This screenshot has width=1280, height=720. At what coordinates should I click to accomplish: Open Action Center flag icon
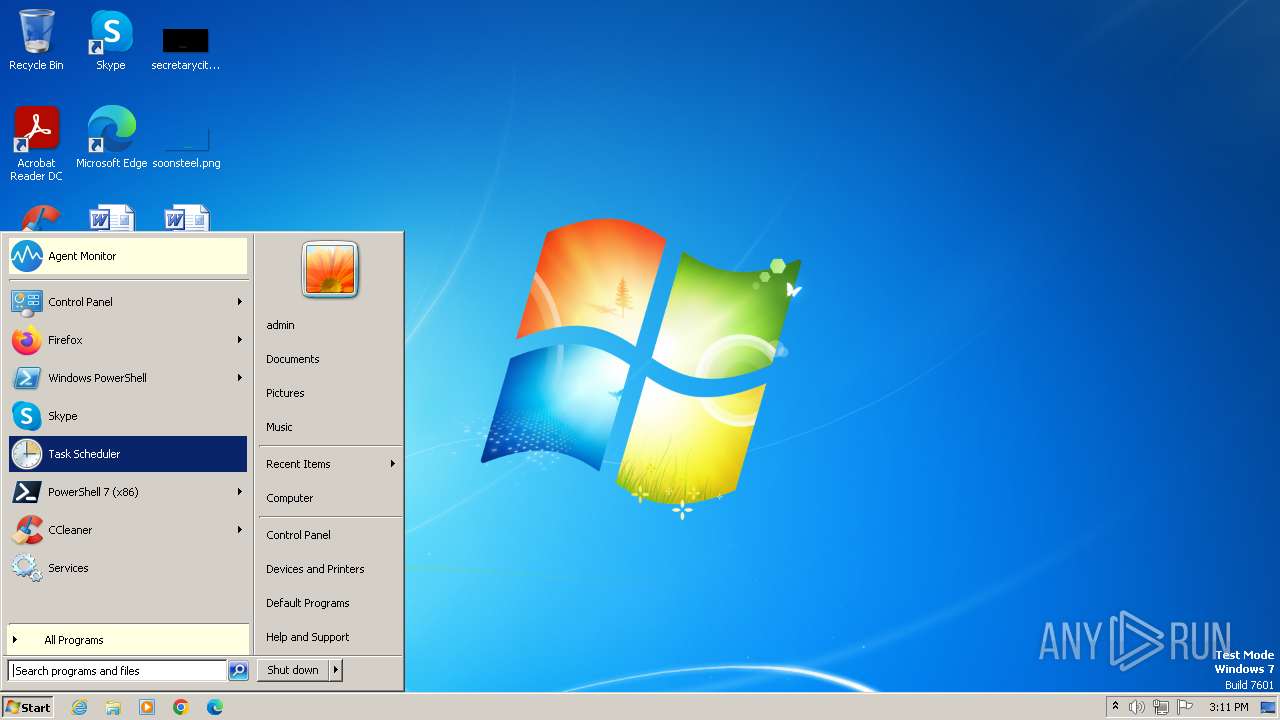[x=1185, y=707]
